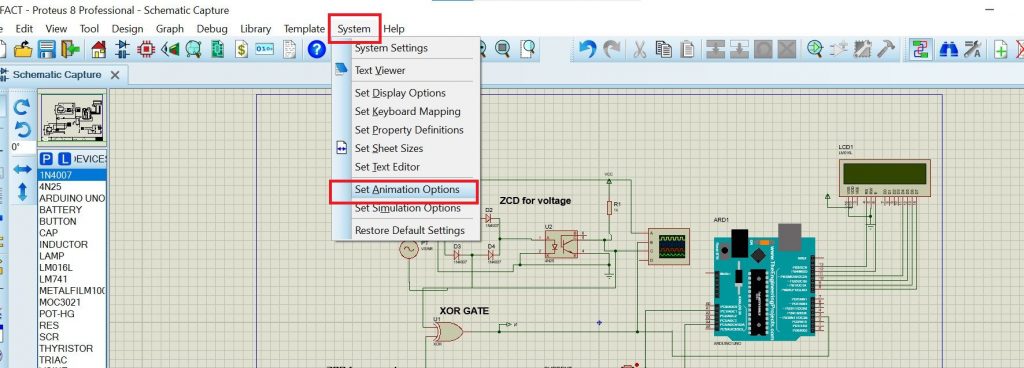Click the Decompose hammer icon

886,49
